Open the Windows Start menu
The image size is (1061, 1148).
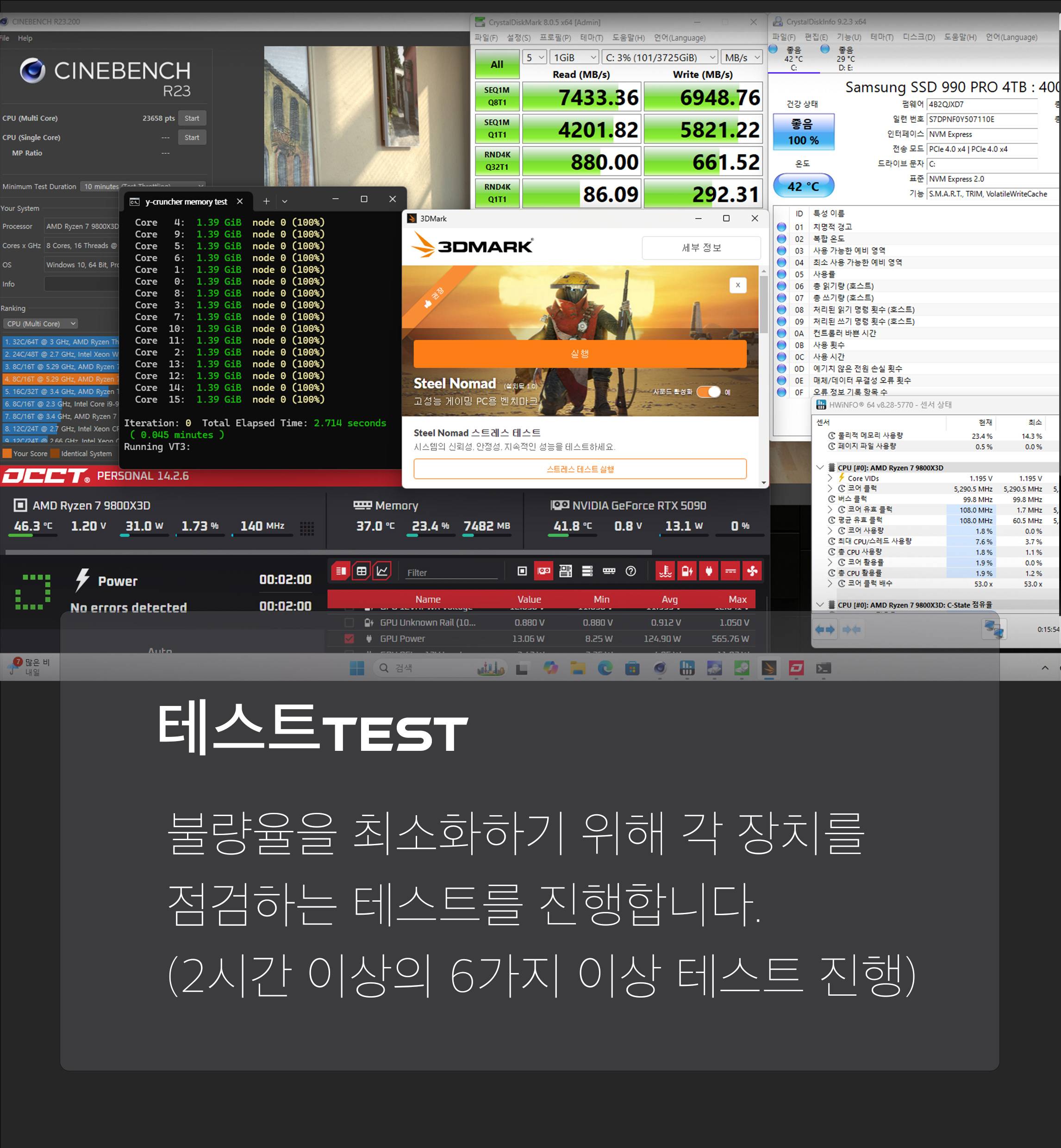(x=357, y=668)
